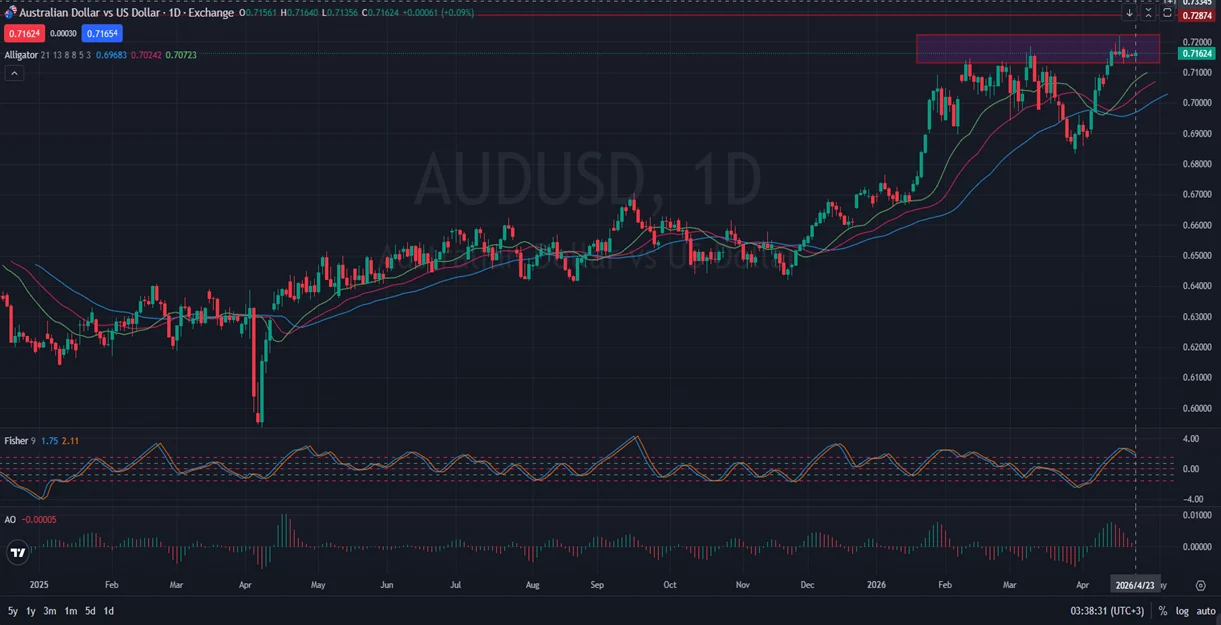Open the timezone menu showing UTC+3

[1107, 610]
